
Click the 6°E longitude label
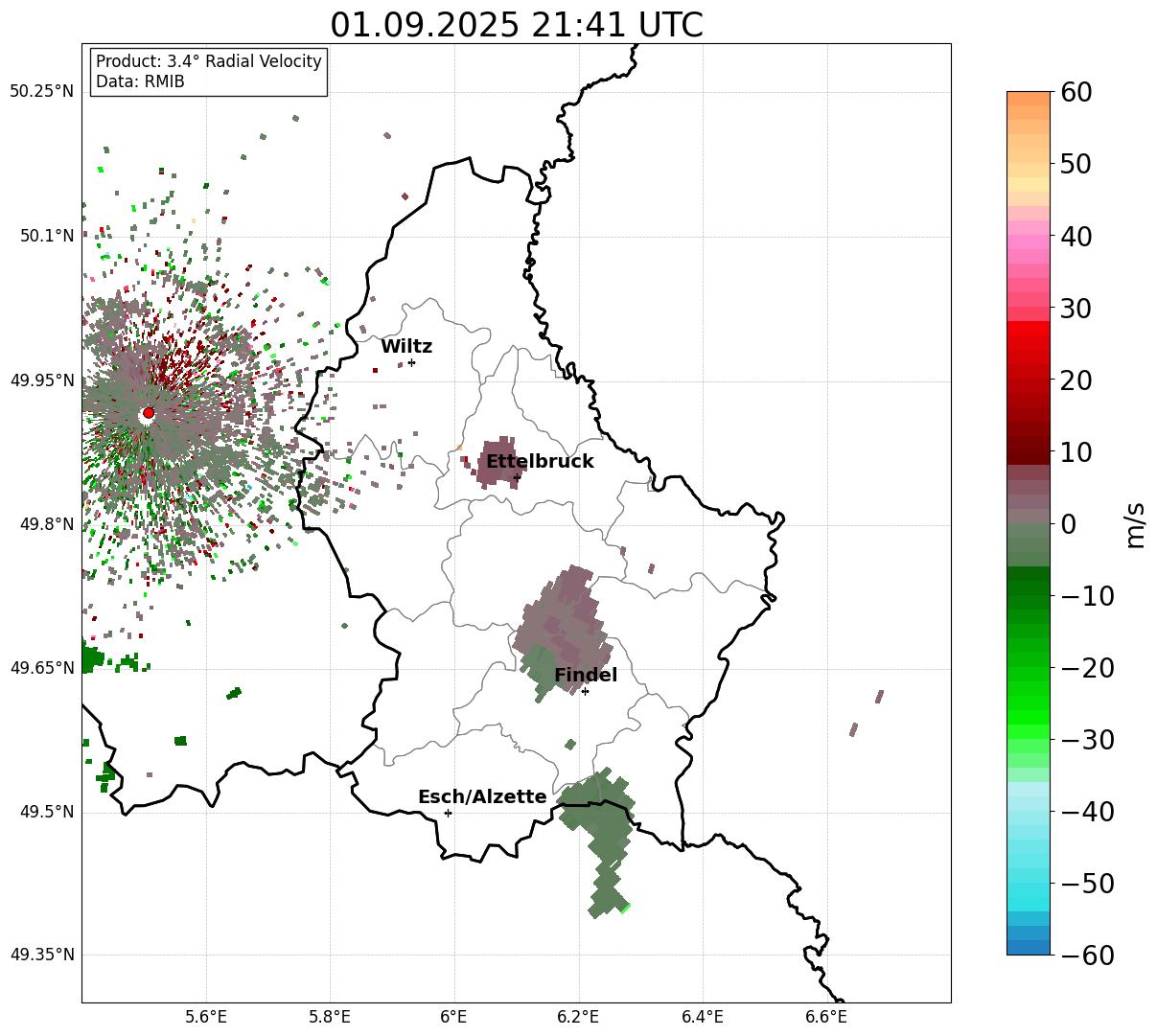click(x=454, y=1017)
